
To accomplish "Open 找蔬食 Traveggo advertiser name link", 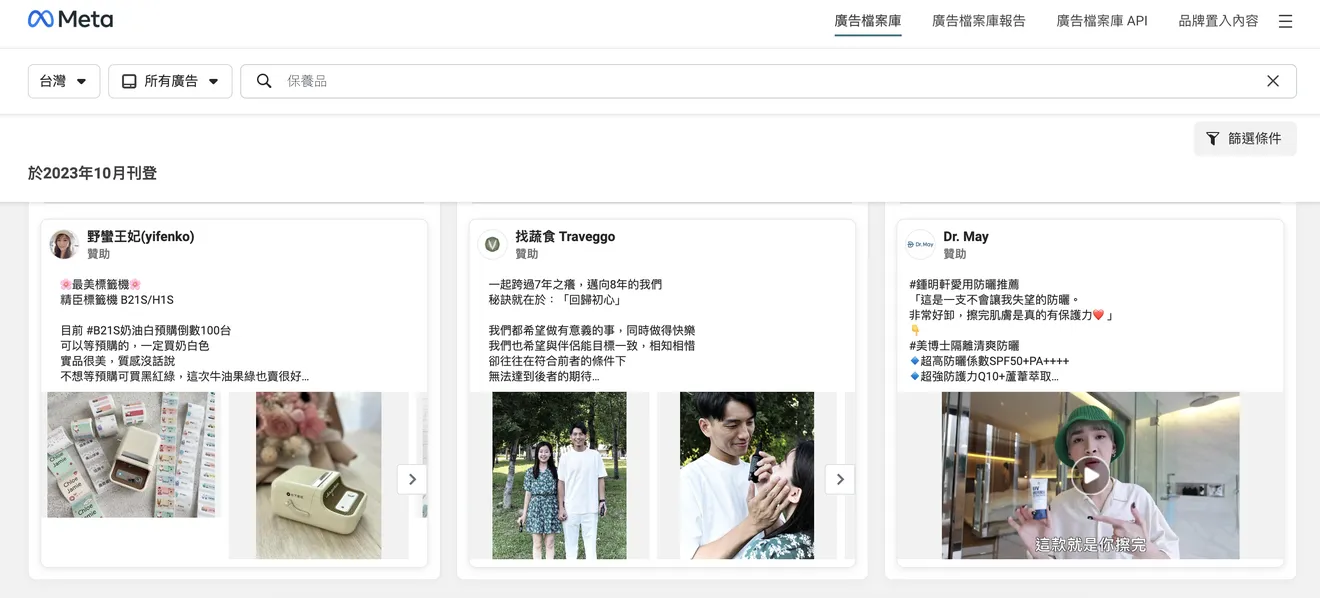I will [565, 237].
